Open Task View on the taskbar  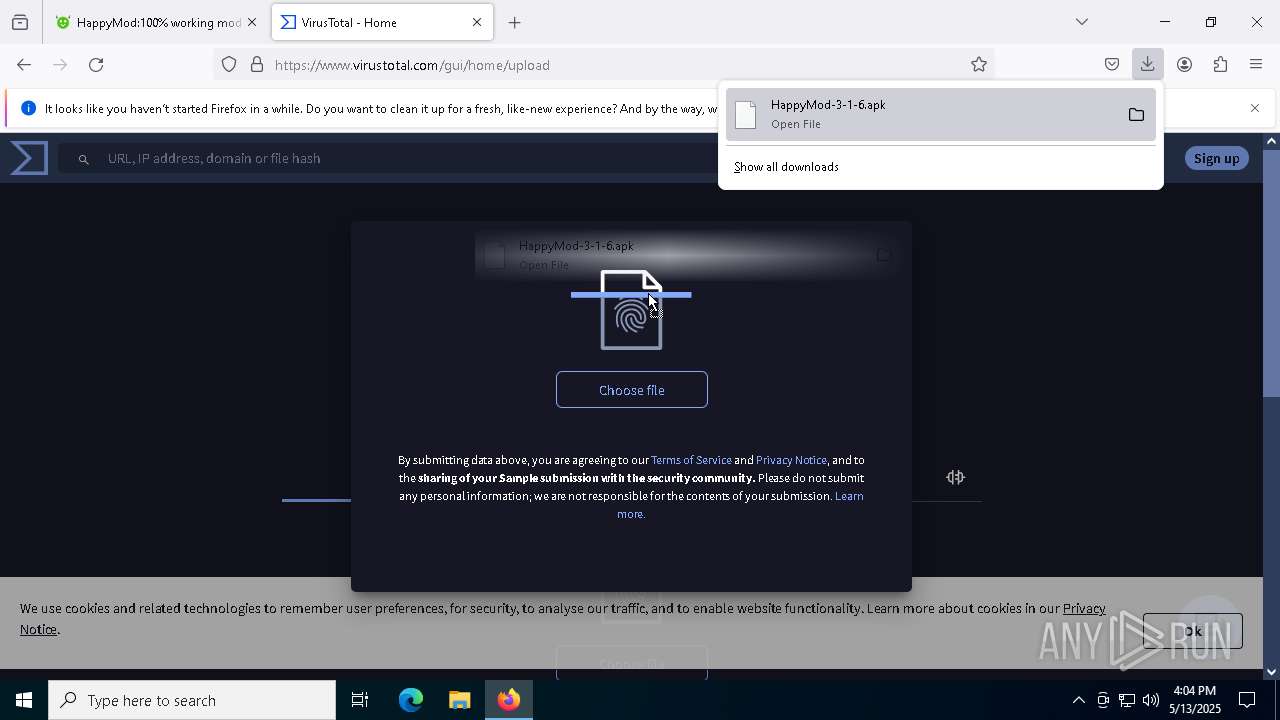point(360,700)
